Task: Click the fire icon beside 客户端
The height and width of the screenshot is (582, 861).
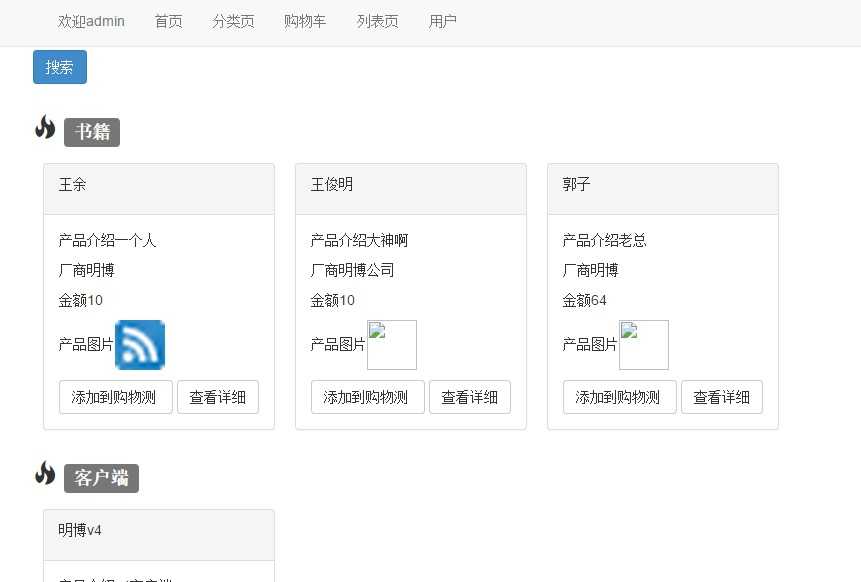Action: (45, 473)
